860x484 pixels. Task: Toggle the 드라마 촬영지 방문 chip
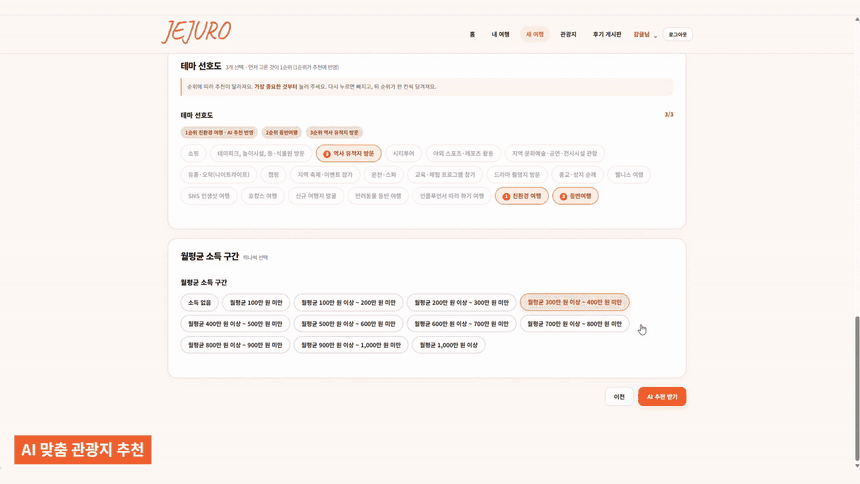pyautogui.click(x=517, y=175)
